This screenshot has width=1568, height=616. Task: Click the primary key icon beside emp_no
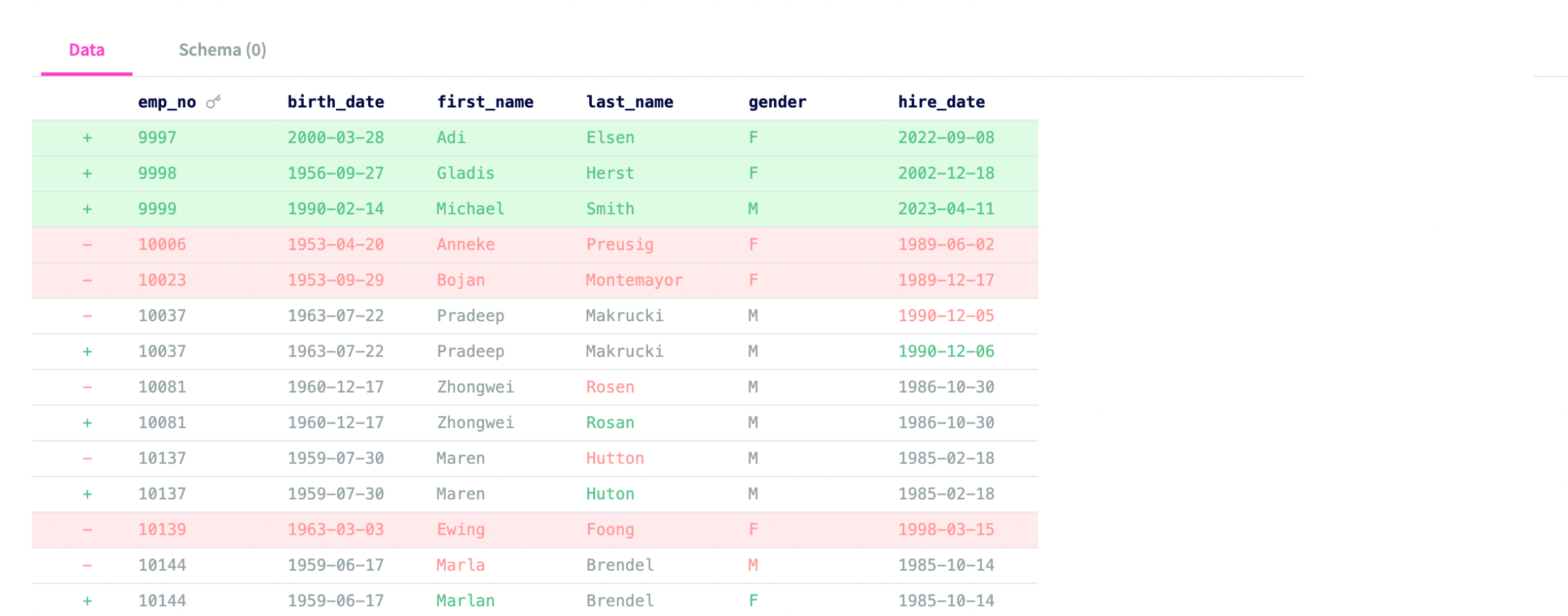(x=213, y=102)
